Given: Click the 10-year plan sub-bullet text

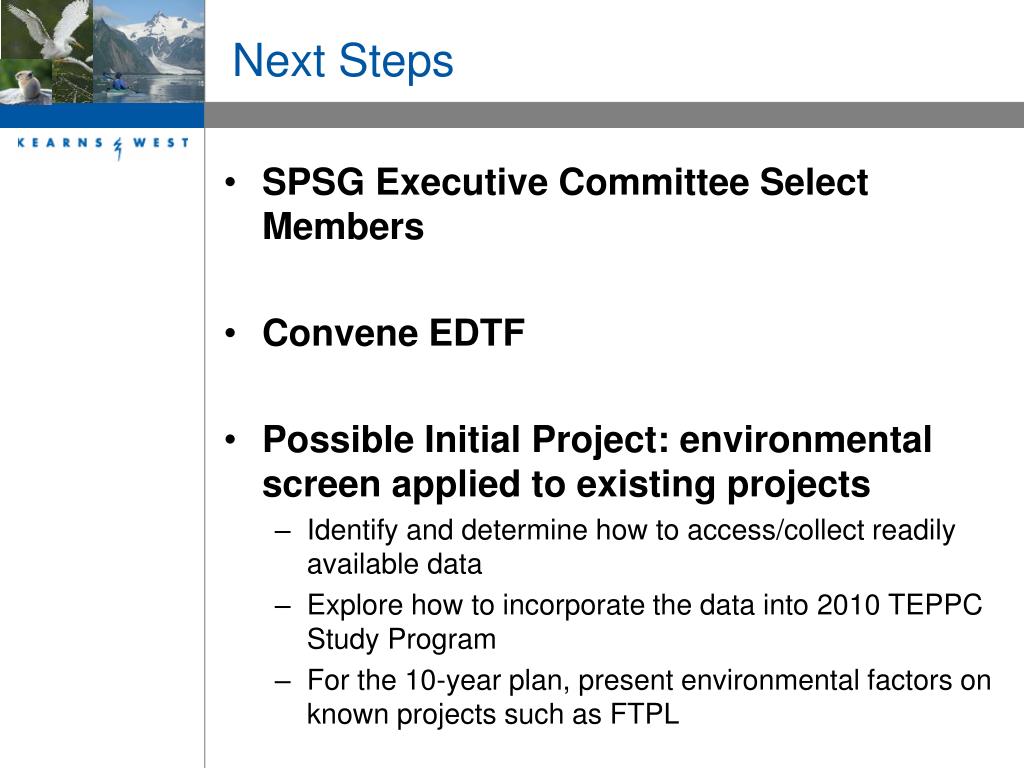Looking at the screenshot, I should pos(649,697).
